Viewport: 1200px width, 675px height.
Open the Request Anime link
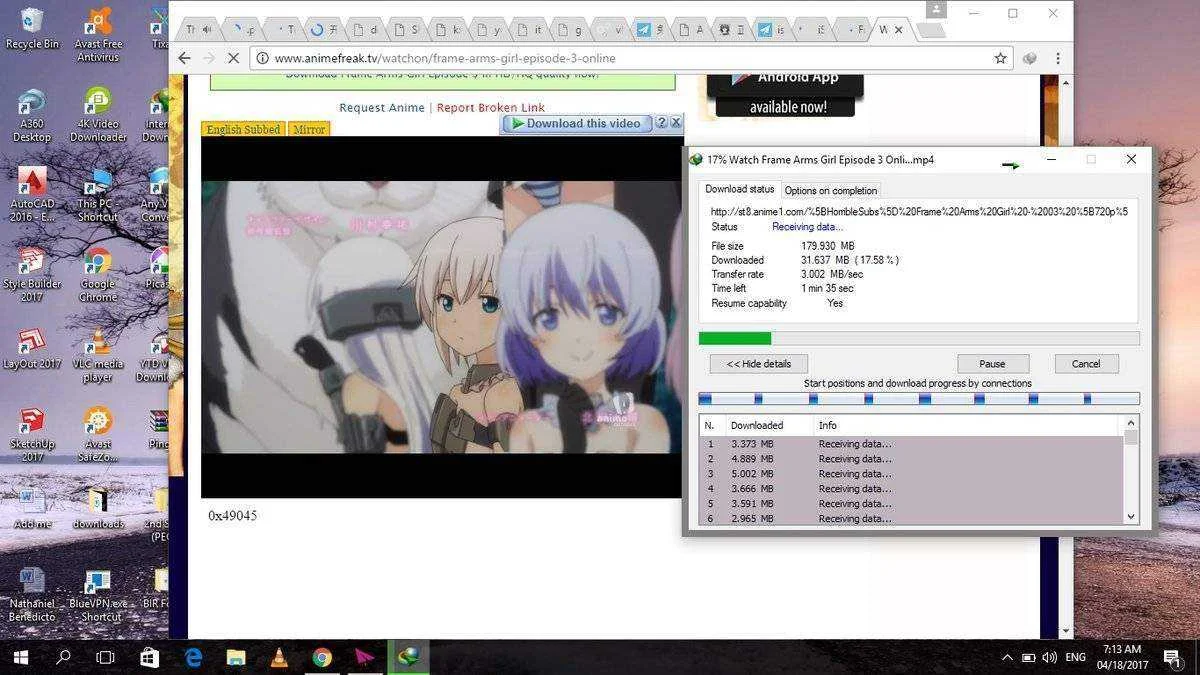click(x=382, y=107)
